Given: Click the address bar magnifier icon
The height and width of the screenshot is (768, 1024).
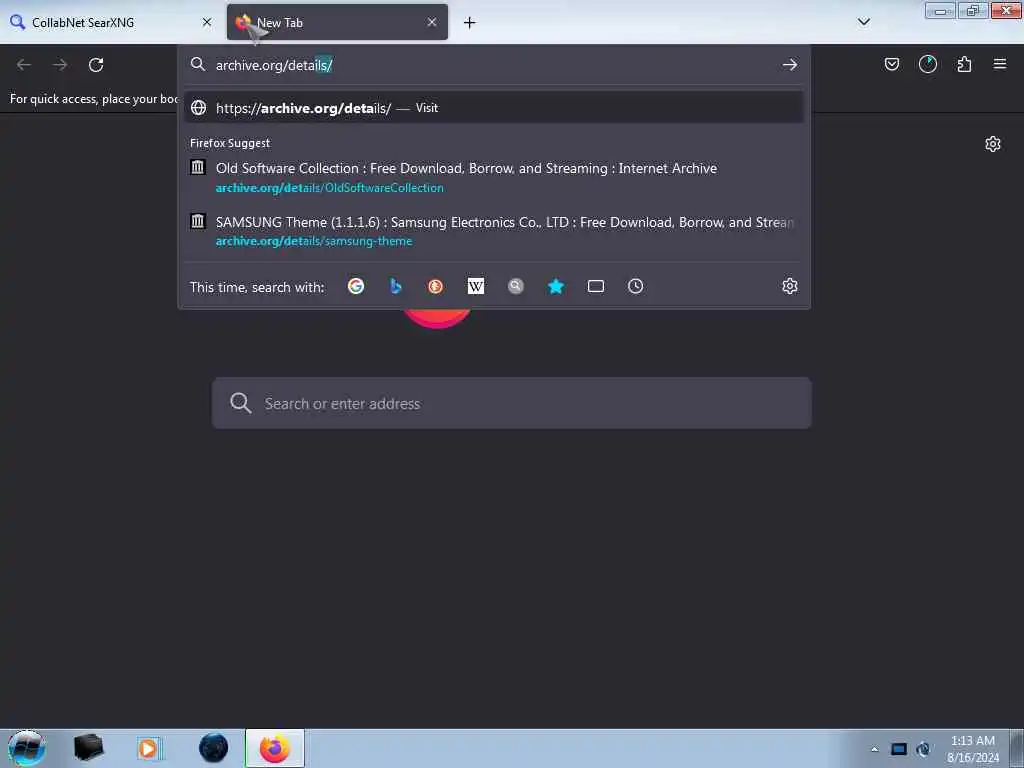Looking at the screenshot, I should pyautogui.click(x=198, y=64).
